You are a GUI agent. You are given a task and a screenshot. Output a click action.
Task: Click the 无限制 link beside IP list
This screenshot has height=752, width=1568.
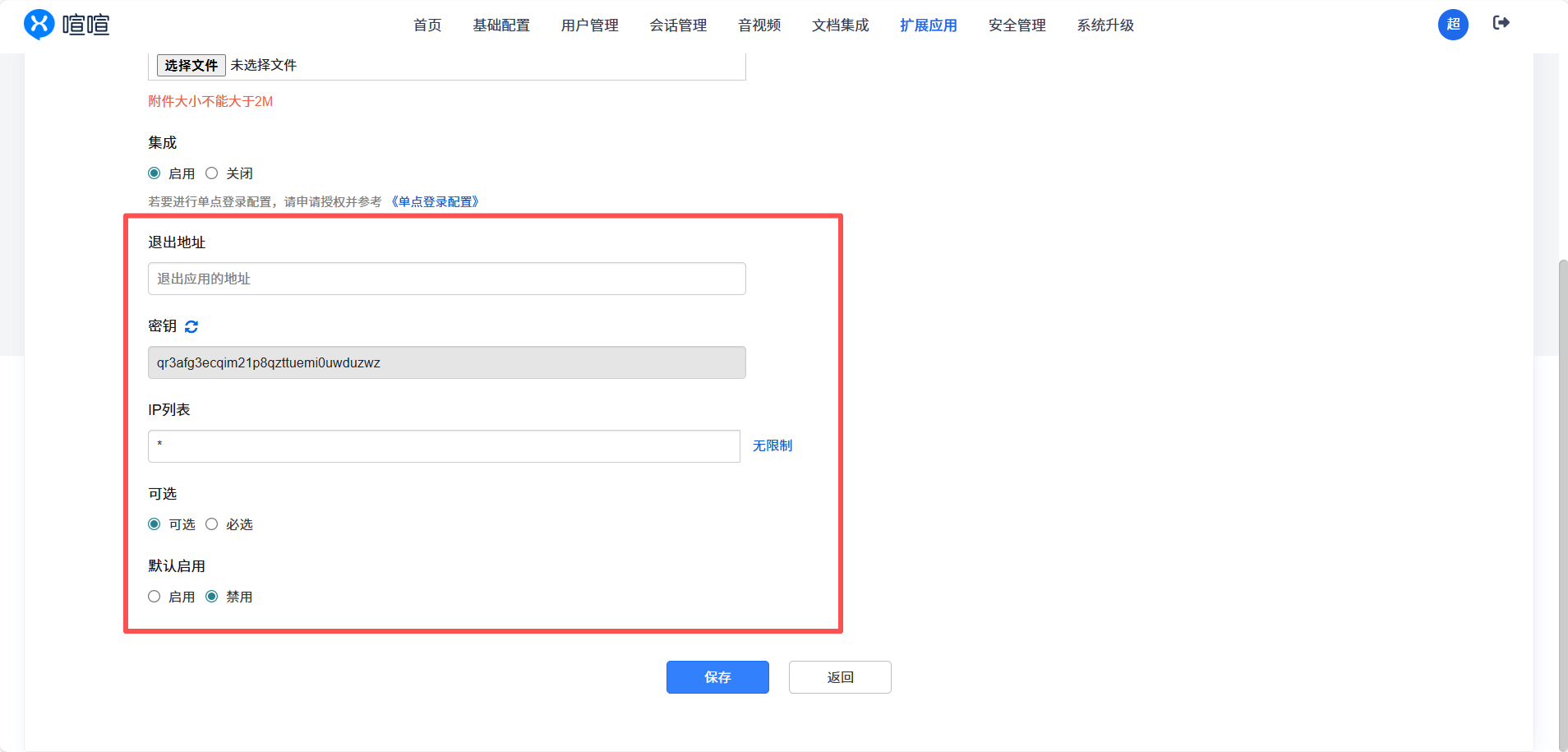click(x=772, y=445)
